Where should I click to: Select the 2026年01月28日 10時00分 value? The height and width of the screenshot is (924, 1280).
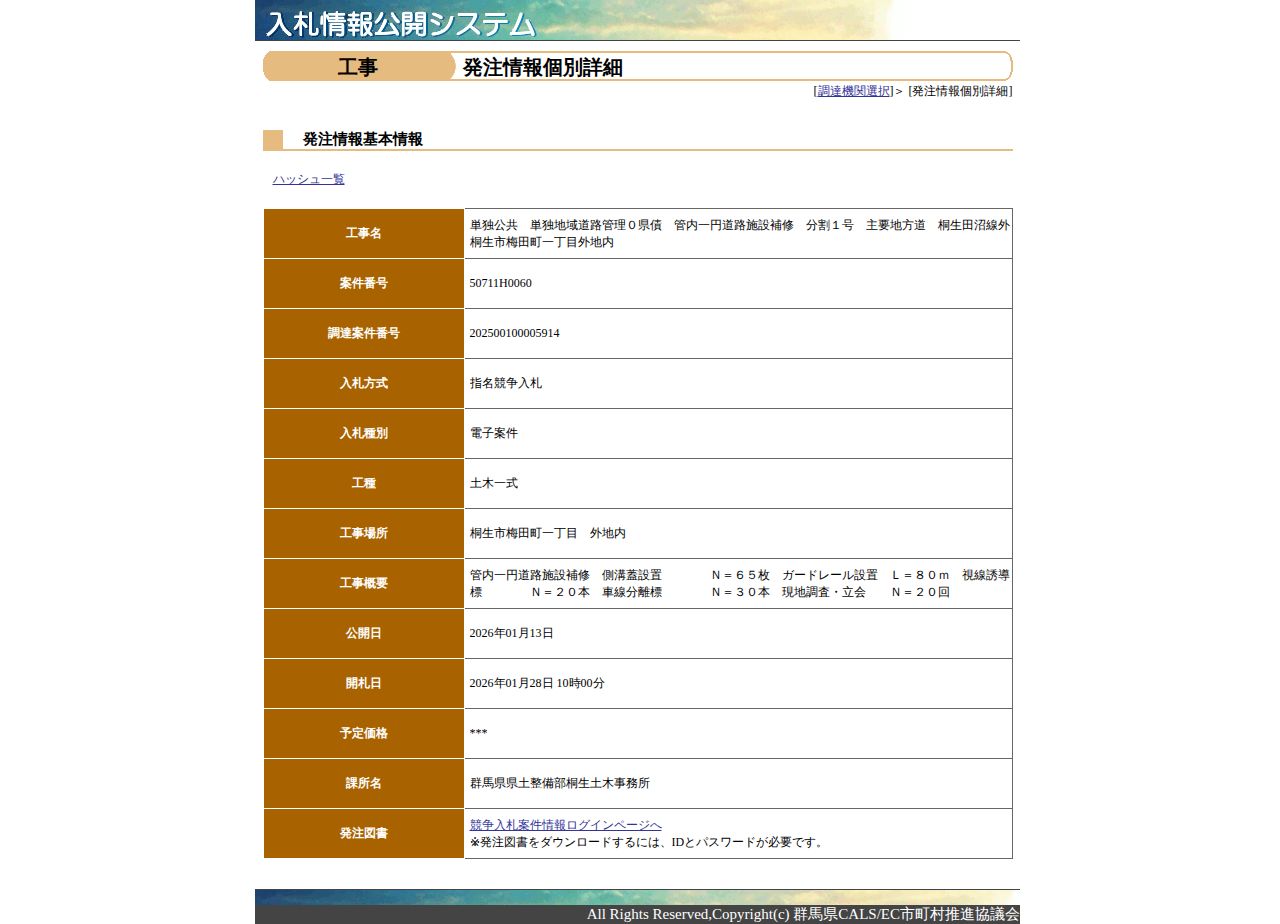pos(537,683)
